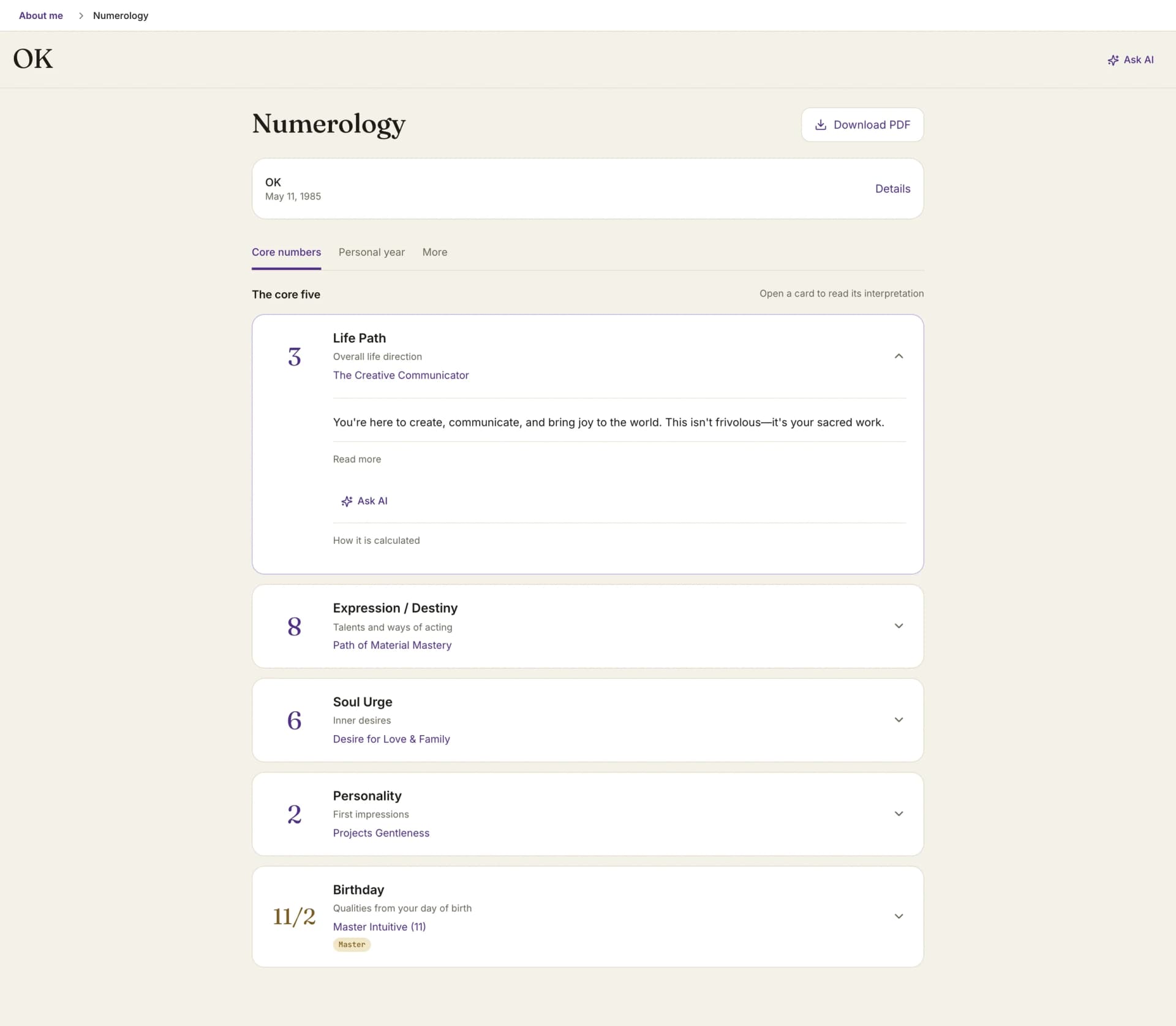The width and height of the screenshot is (1176, 1026).
Task: Click the Birthday number 11/2
Action: (294, 916)
